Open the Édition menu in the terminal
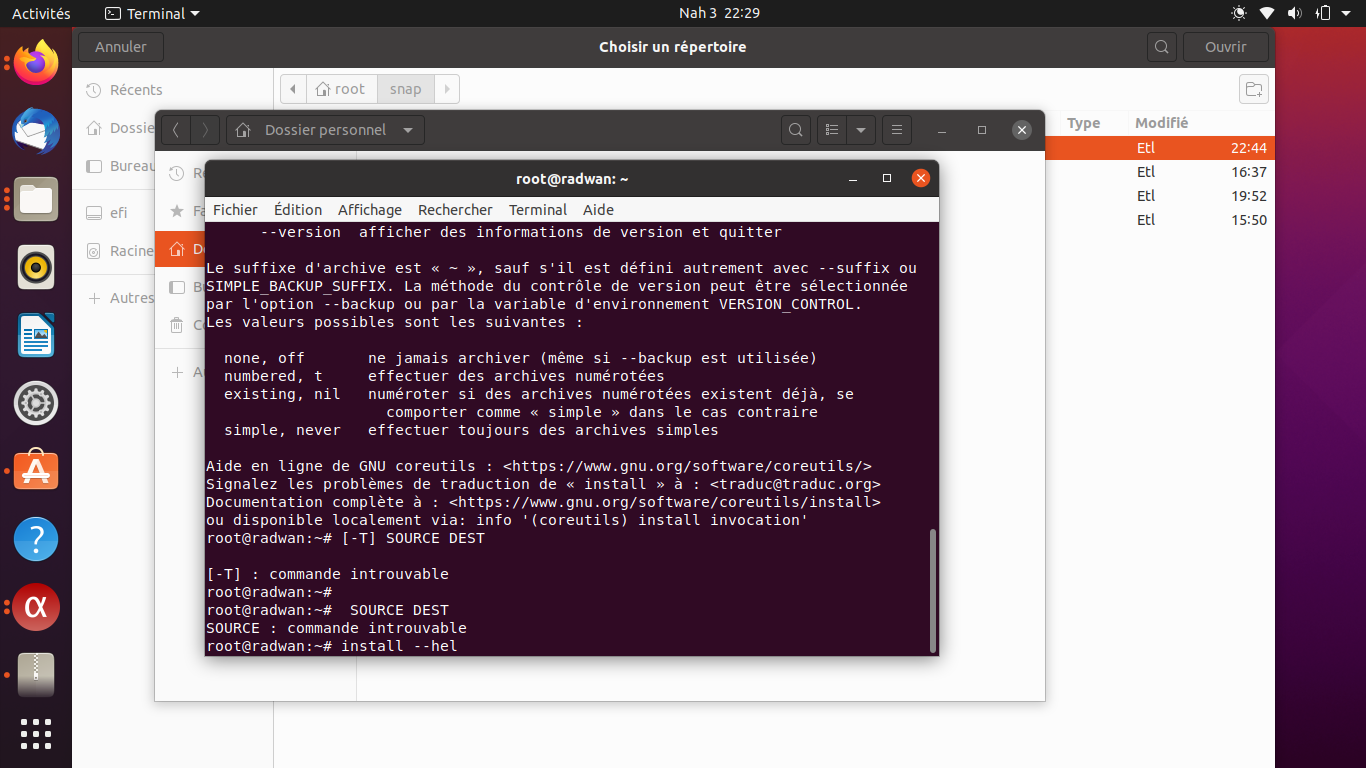The height and width of the screenshot is (768, 1366). coord(298,210)
